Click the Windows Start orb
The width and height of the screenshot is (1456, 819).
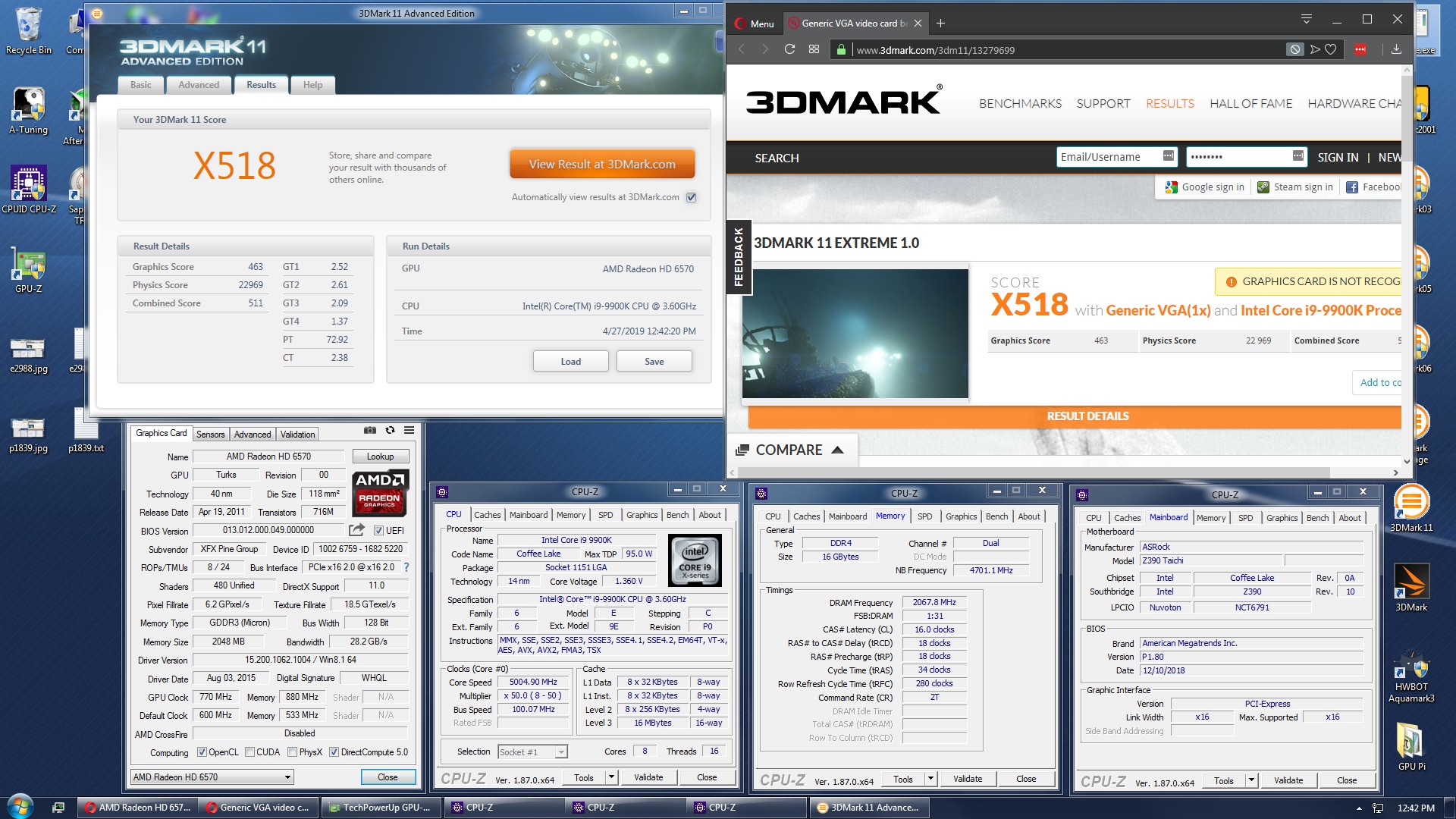pyautogui.click(x=20, y=807)
